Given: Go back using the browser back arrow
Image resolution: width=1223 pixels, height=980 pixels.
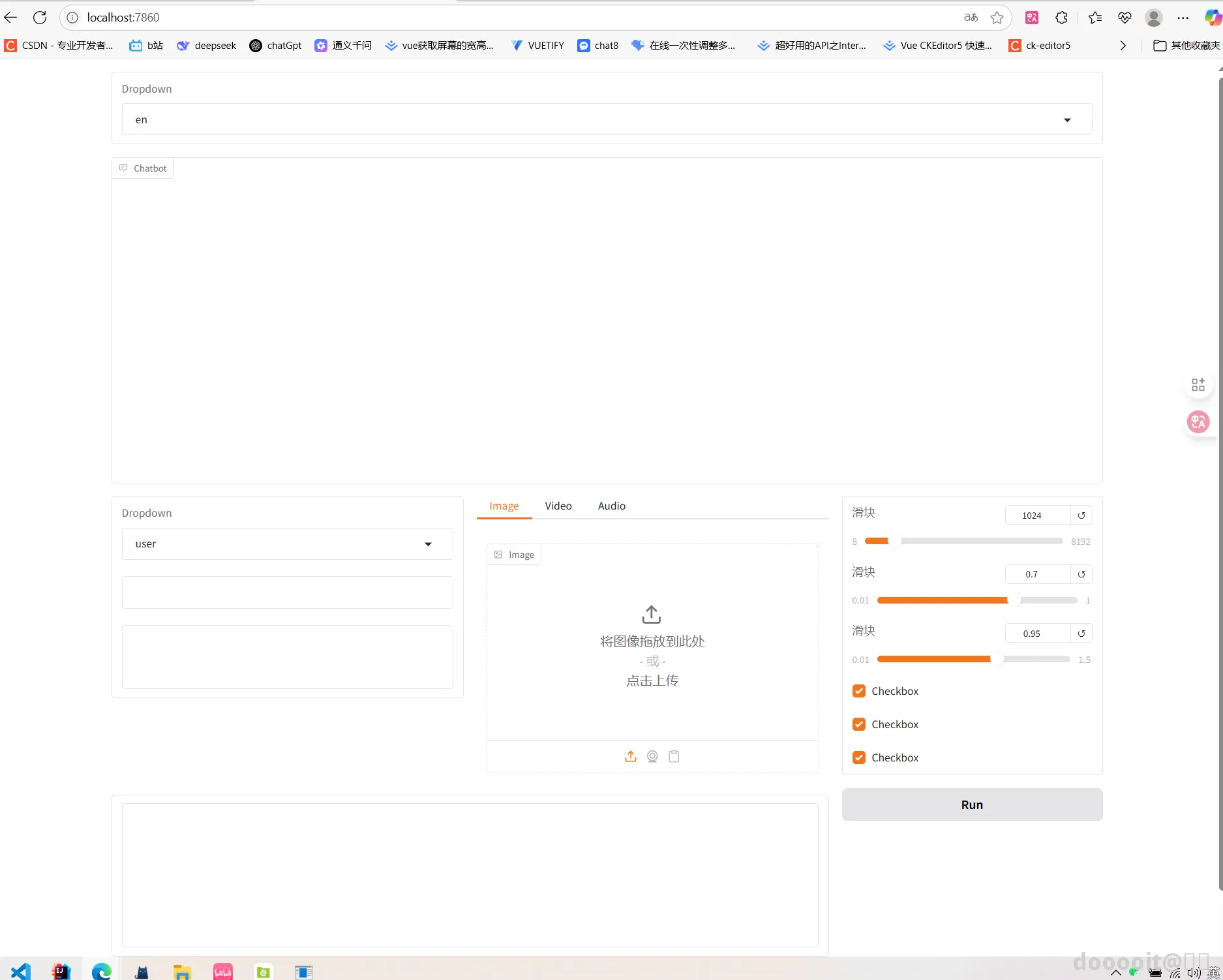Looking at the screenshot, I should point(10,18).
